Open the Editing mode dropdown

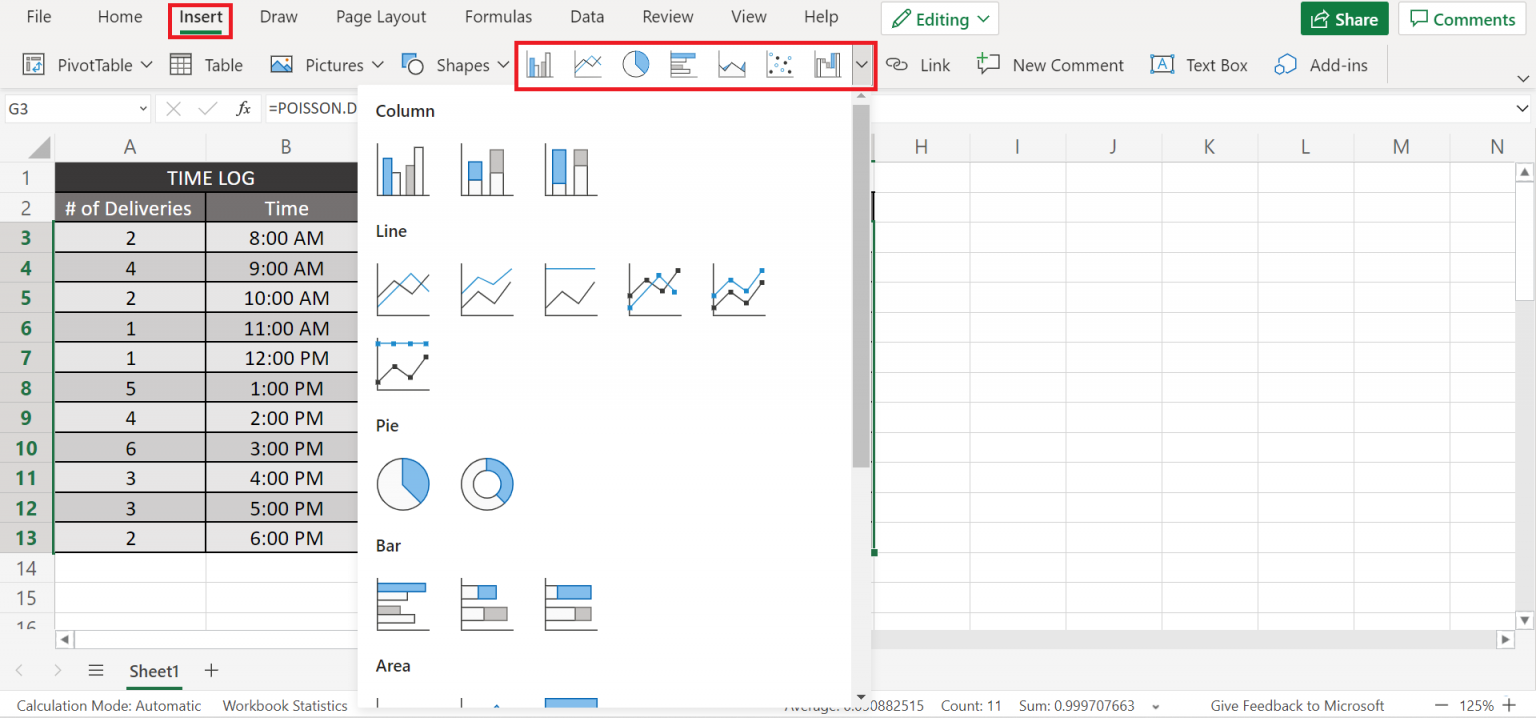[939, 18]
